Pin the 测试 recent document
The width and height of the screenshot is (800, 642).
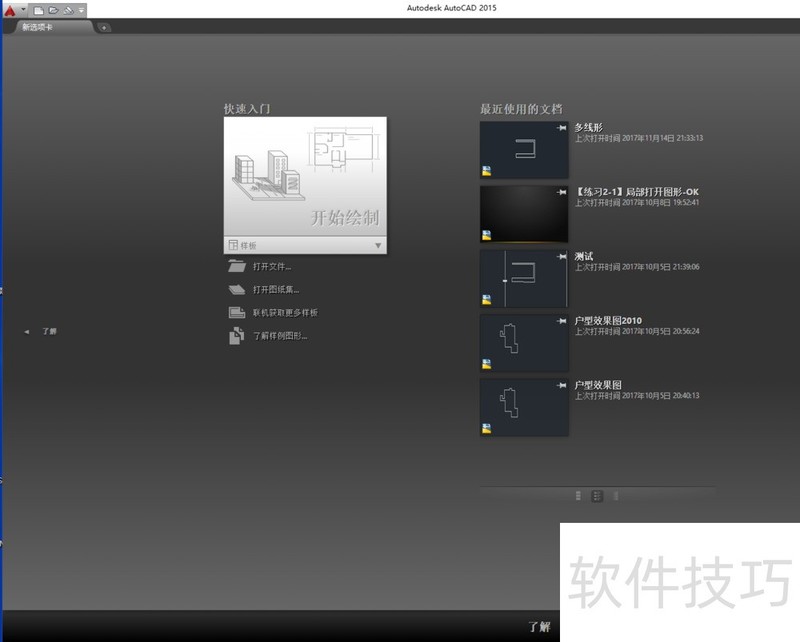coord(562,256)
